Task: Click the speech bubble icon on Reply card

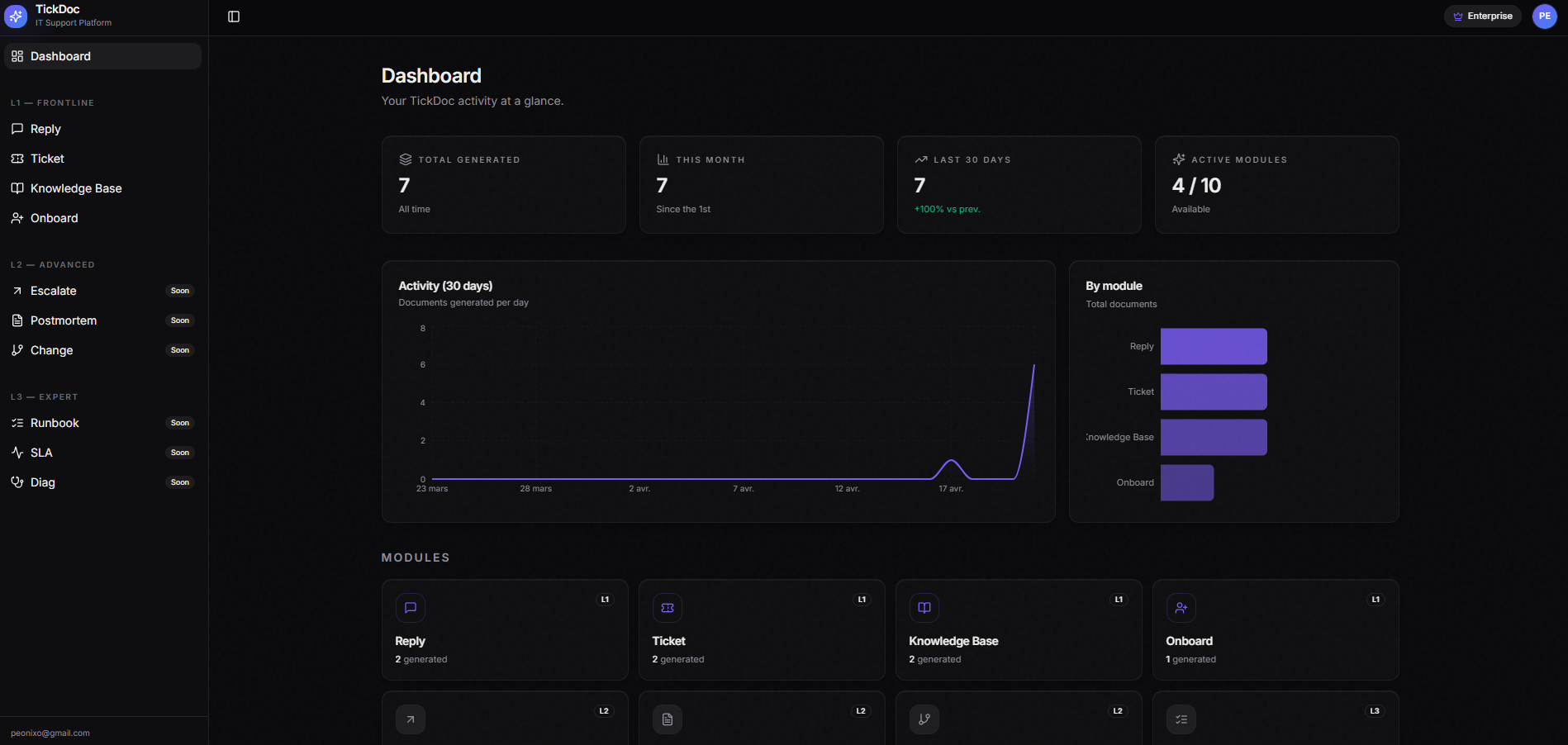Action: [411, 607]
